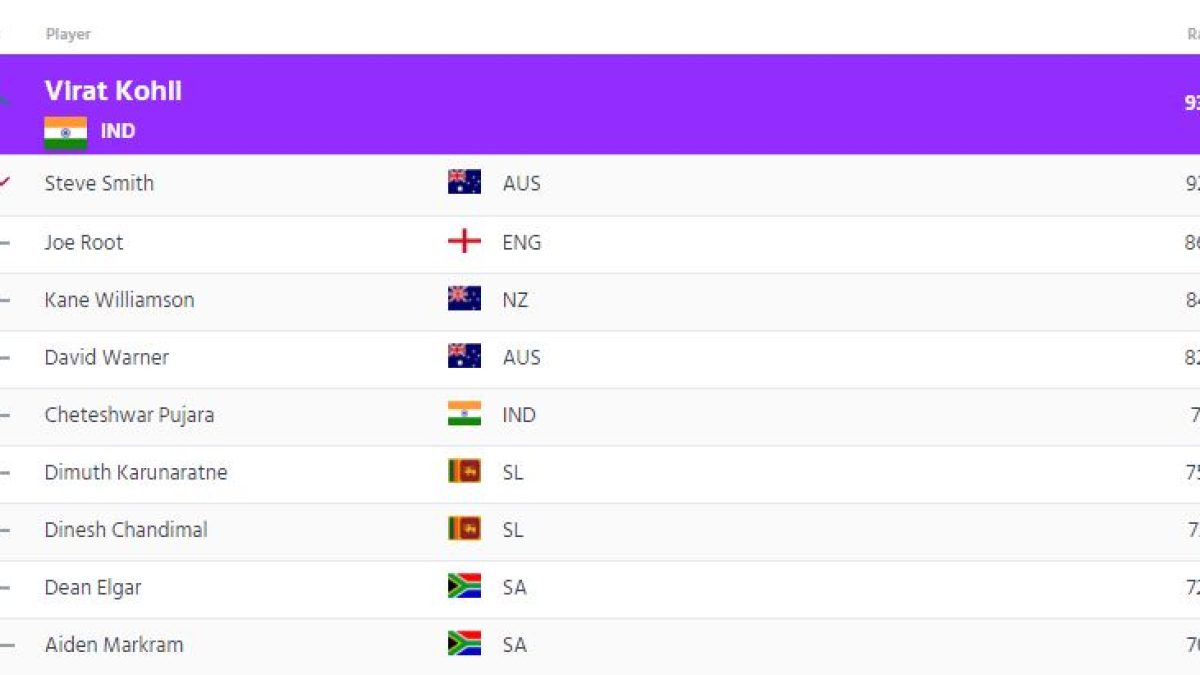Click India flag in Cheteshwar Pujara row
The image size is (1200, 675).
coord(464,414)
